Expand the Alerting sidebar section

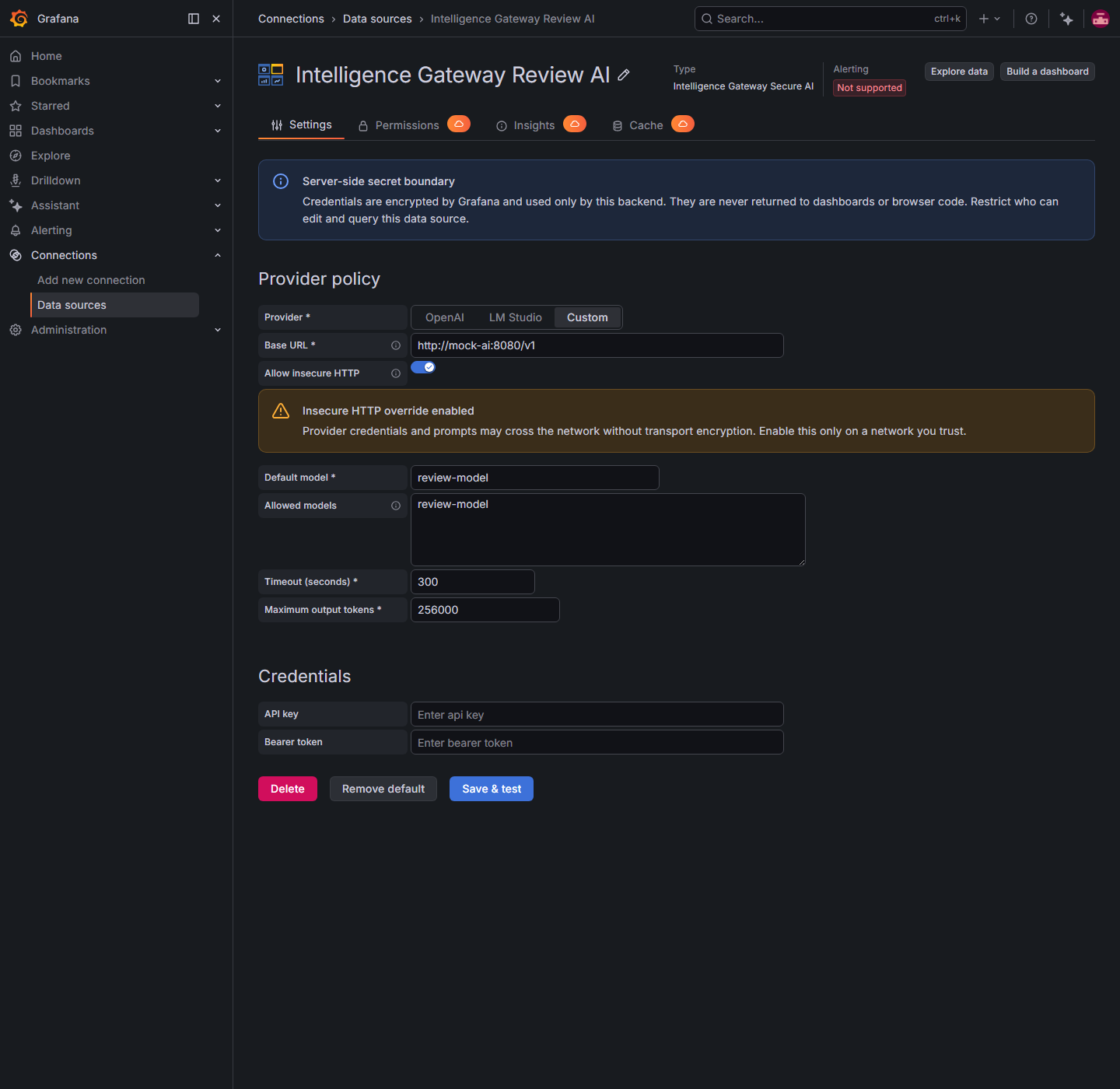pos(218,230)
